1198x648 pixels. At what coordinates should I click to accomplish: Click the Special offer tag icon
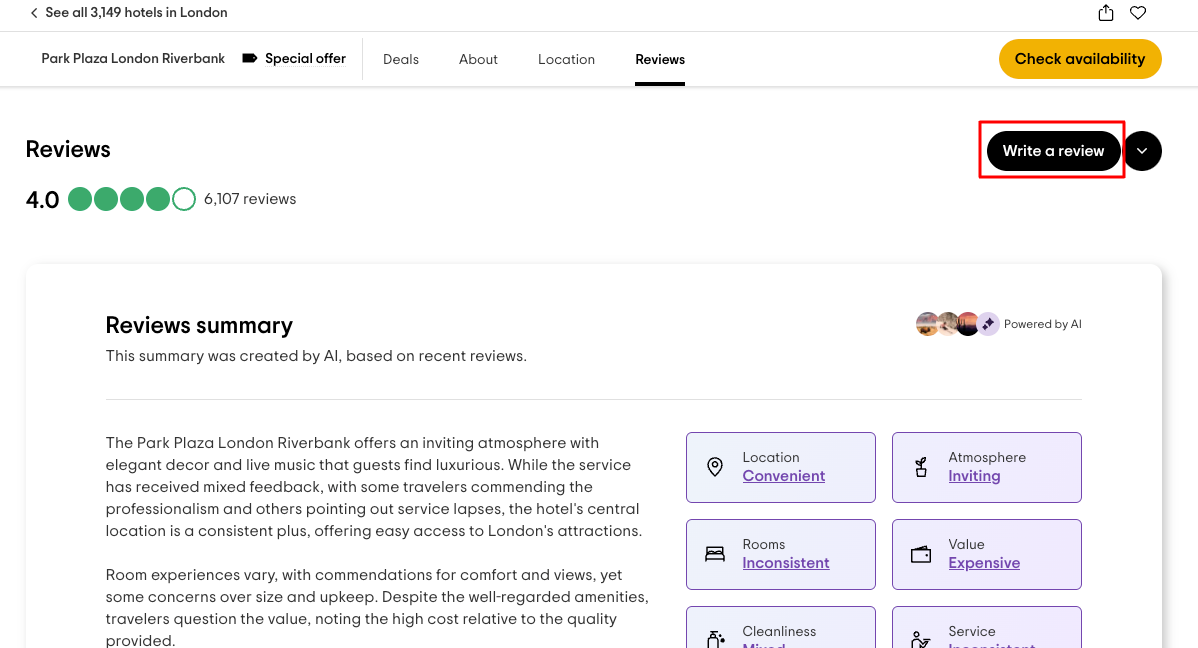(x=250, y=58)
